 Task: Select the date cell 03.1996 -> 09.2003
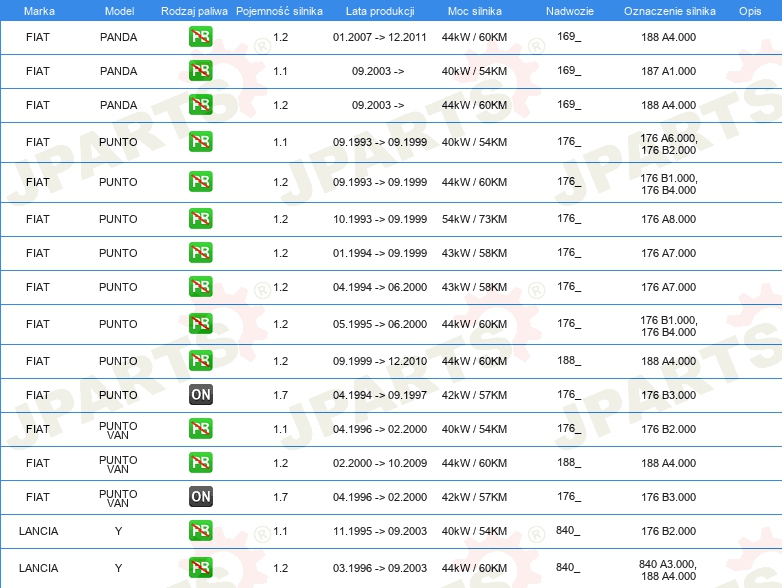point(380,568)
